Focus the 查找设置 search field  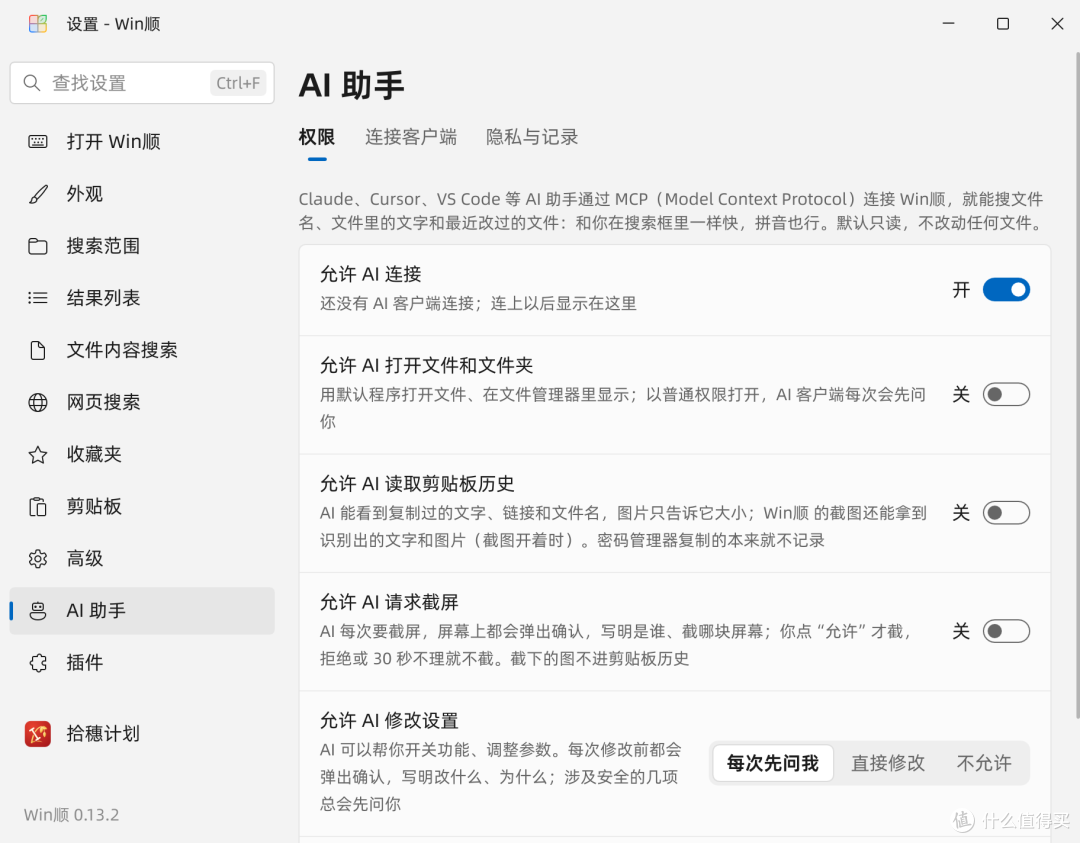point(142,83)
